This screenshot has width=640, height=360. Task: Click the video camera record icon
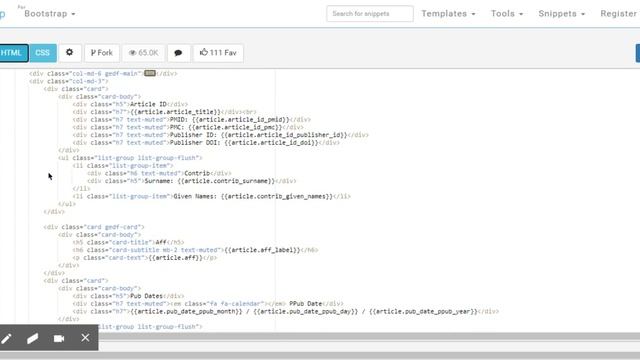point(59,338)
